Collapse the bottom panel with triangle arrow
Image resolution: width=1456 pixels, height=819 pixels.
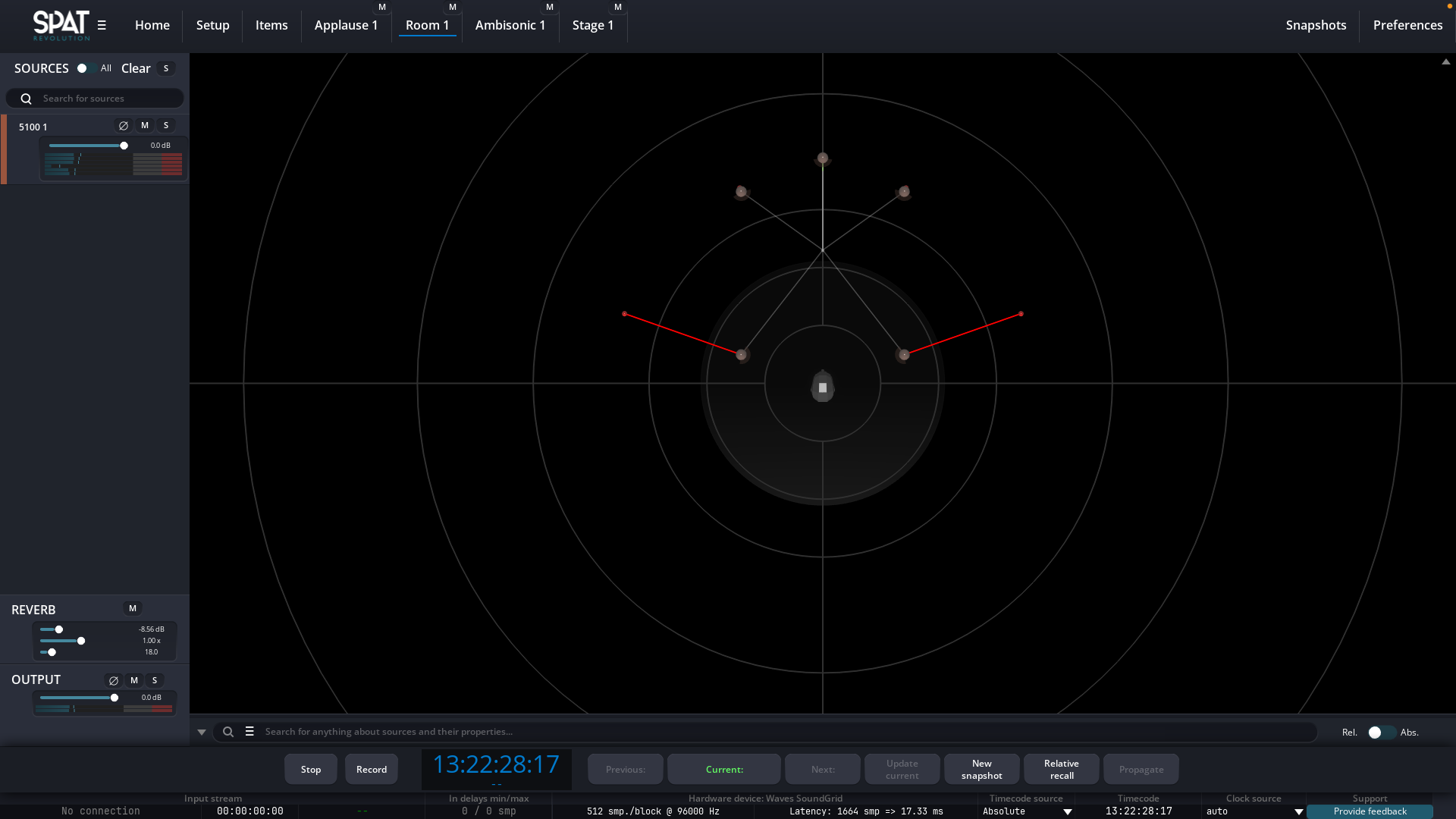pyautogui.click(x=202, y=733)
